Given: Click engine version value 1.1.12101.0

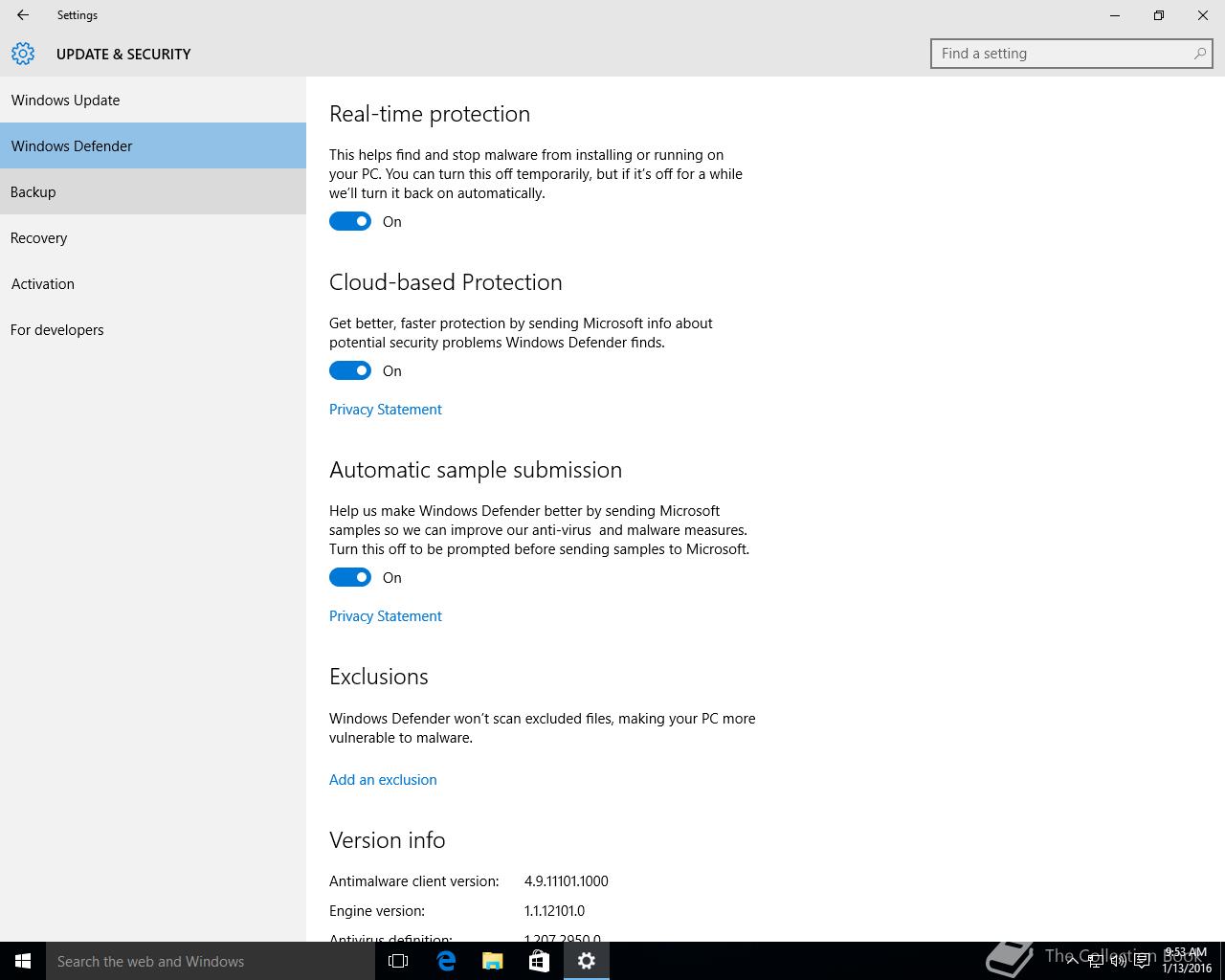Looking at the screenshot, I should [x=554, y=910].
